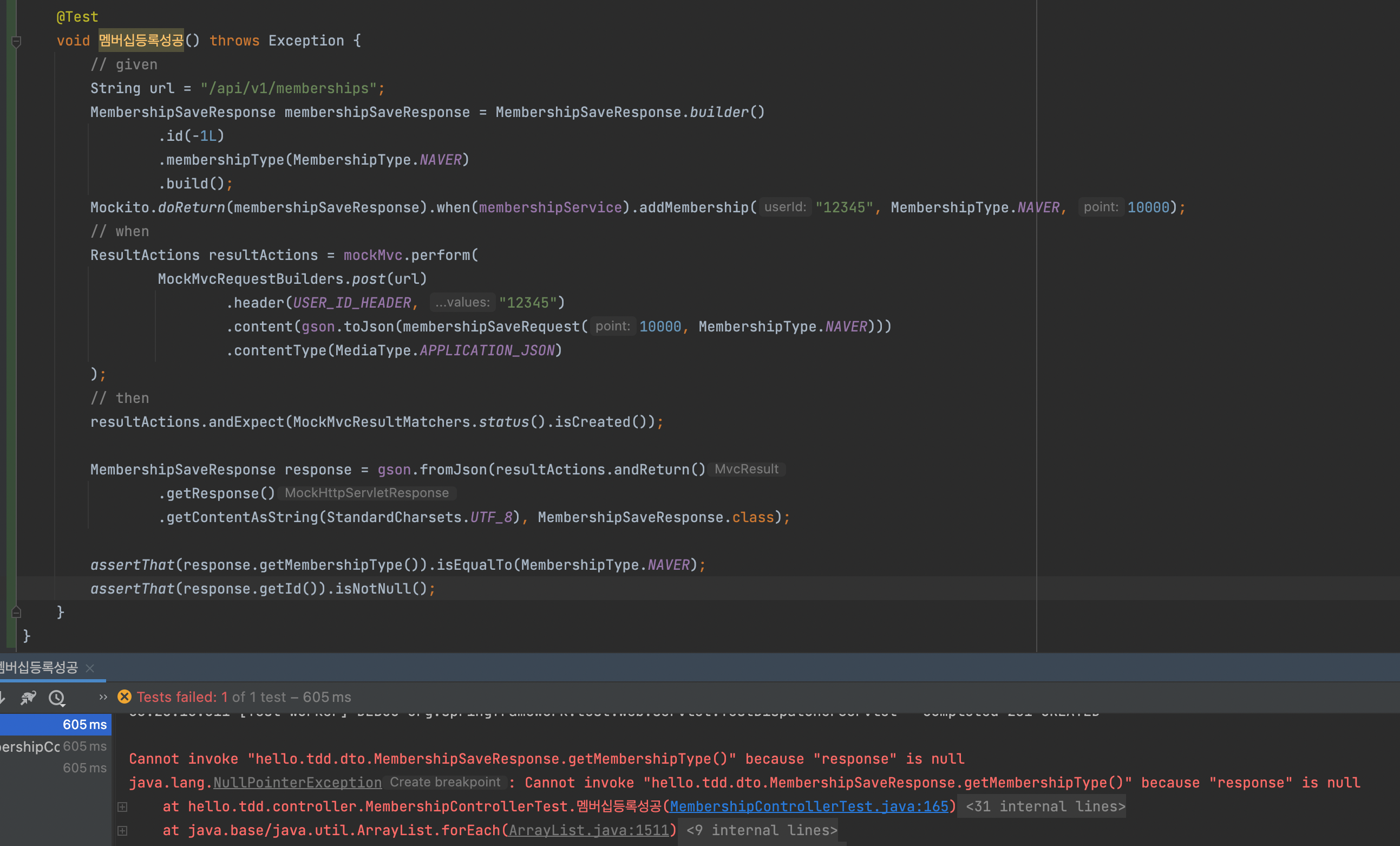This screenshot has width=1400, height=846.
Task: Click the 멤버십등록성공 method name in editor
Action: coord(141,41)
